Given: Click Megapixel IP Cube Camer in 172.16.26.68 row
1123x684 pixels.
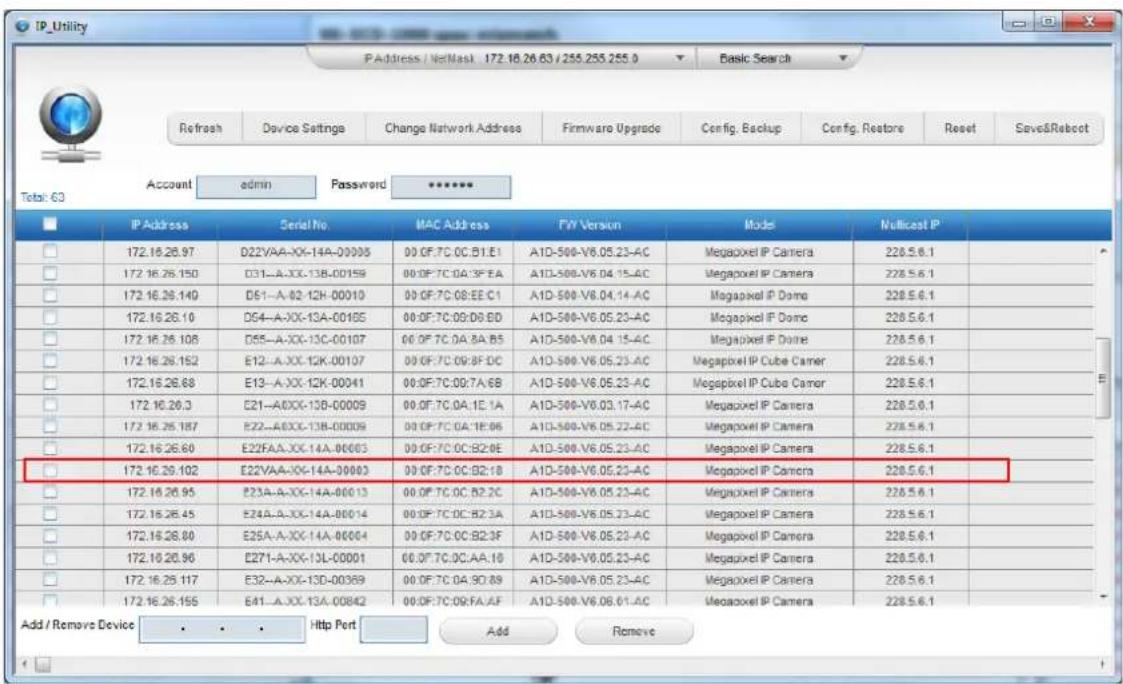Looking at the screenshot, I should coord(758,383).
